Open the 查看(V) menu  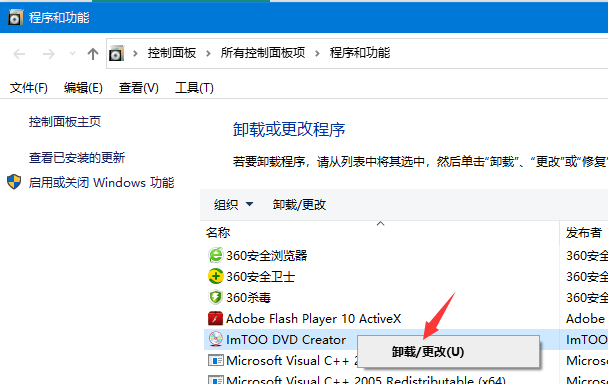pos(139,88)
